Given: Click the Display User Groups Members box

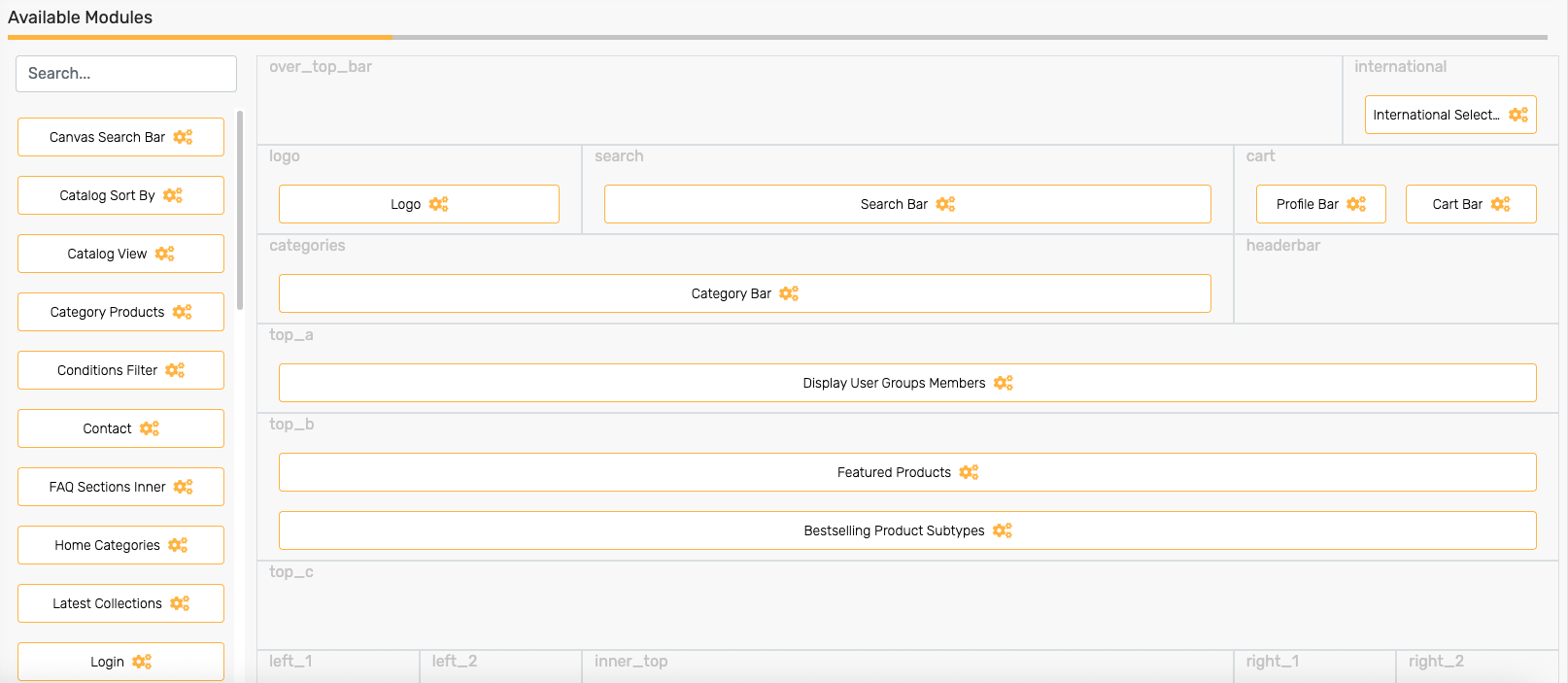Looking at the screenshot, I should [907, 383].
